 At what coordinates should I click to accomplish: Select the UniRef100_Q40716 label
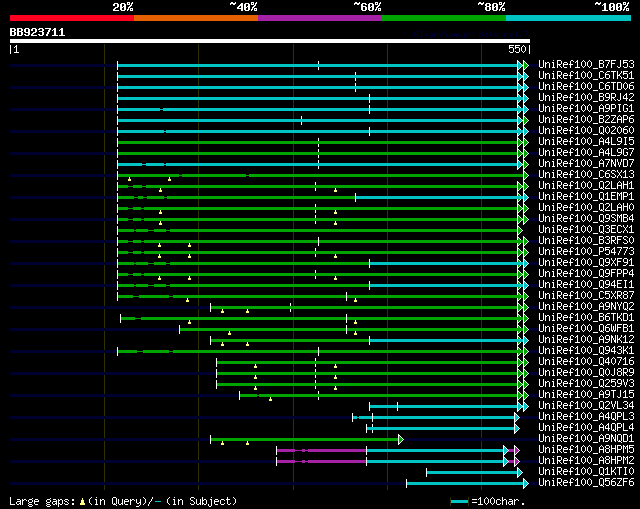pyautogui.click(x=586, y=362)
